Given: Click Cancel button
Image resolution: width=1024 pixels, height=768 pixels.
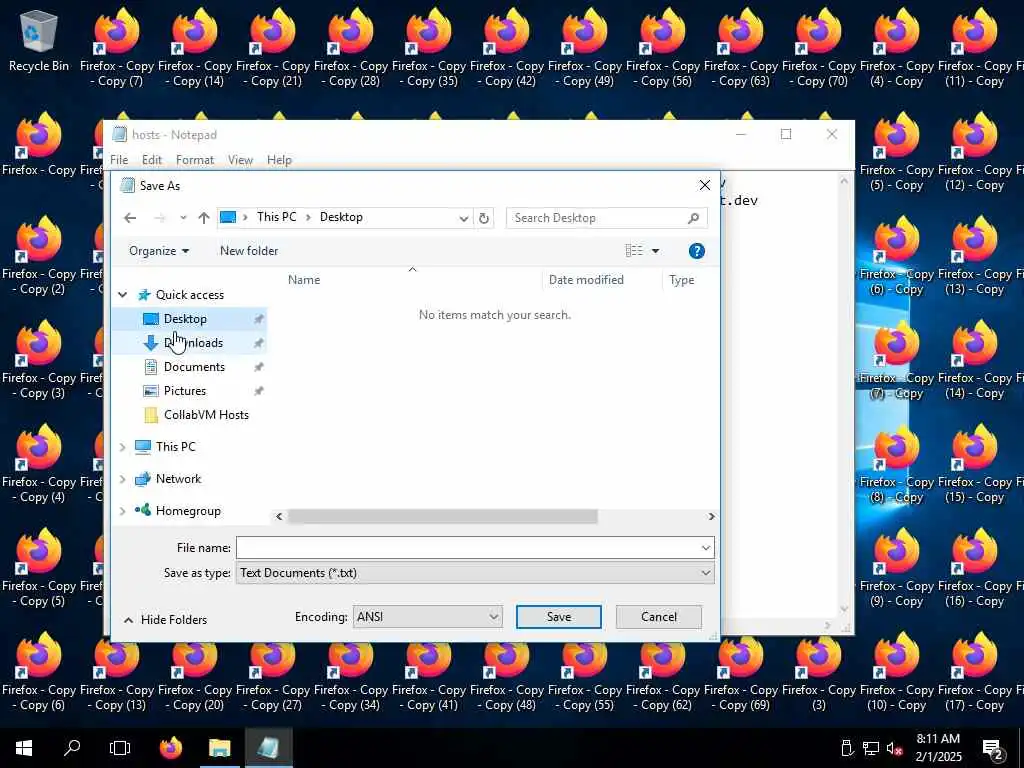Looking at the screenshot, I should pyautogui.click(x=659, y=617).
